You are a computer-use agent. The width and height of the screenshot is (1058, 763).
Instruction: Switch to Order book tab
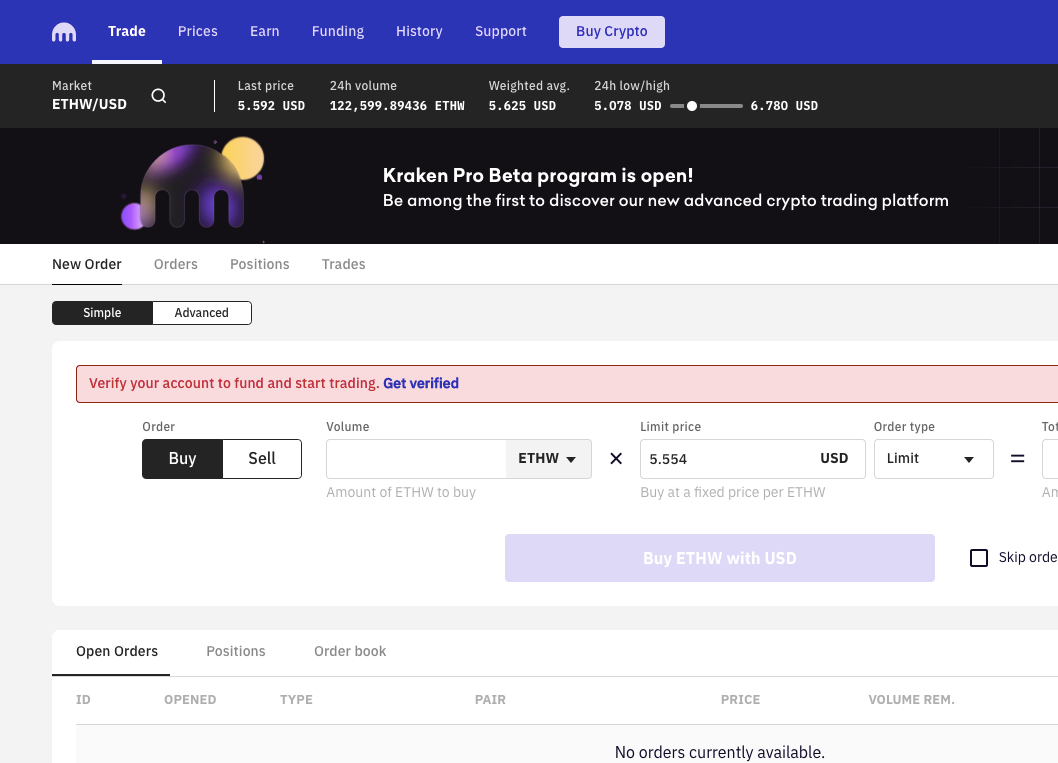(x=350, y=652)
